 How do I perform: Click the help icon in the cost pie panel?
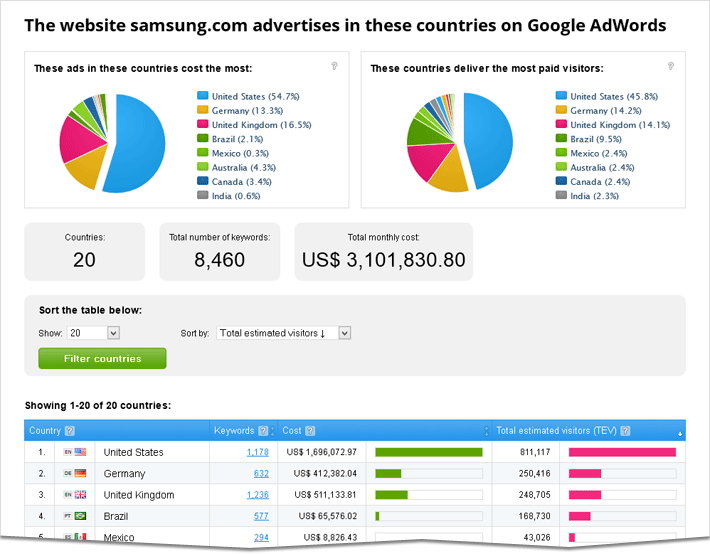(334, 66)
